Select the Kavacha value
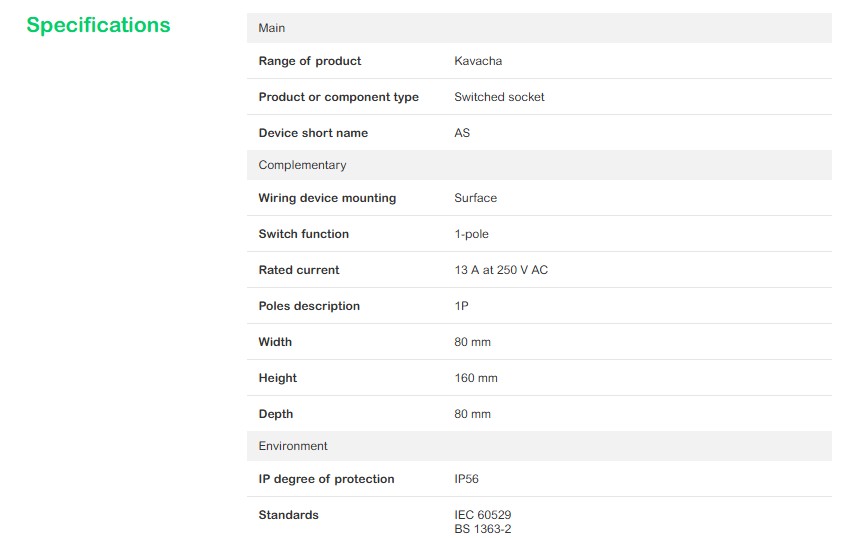 click(x=478, y=61)
